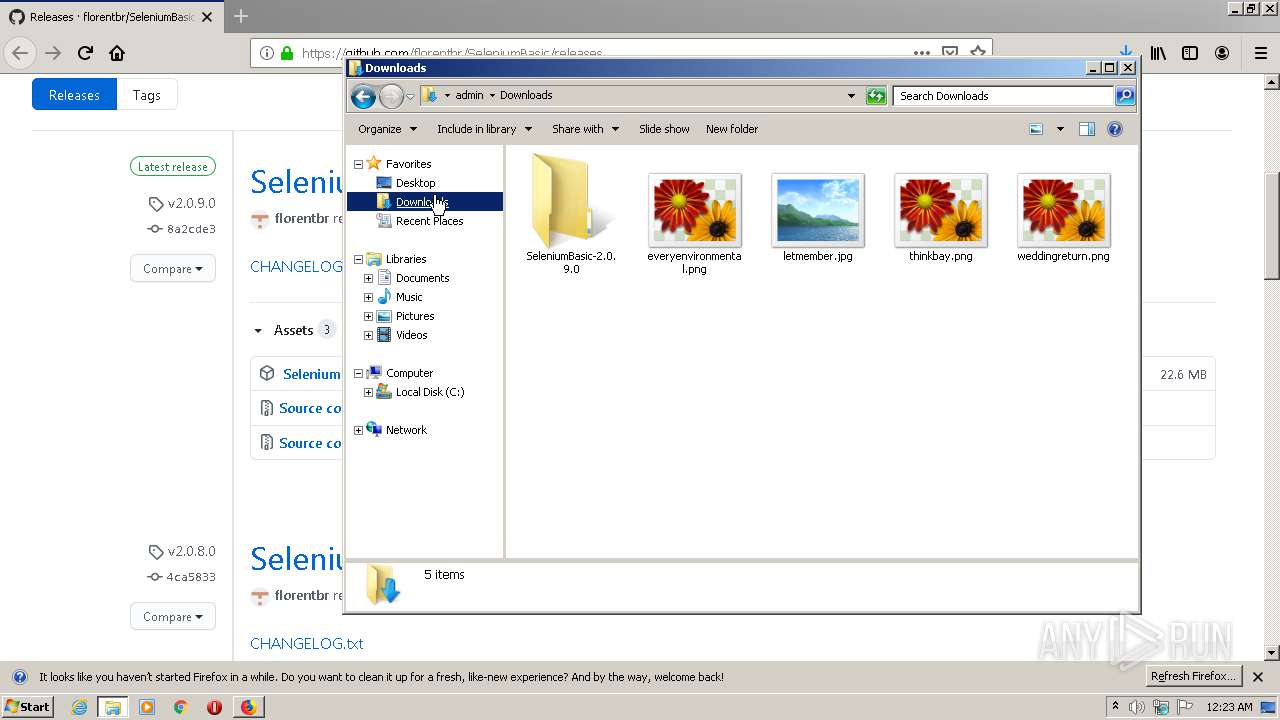The width and height of the screenshot is (1280, 720).
Task: Expand the Music library node
Action: coord(368,297)
